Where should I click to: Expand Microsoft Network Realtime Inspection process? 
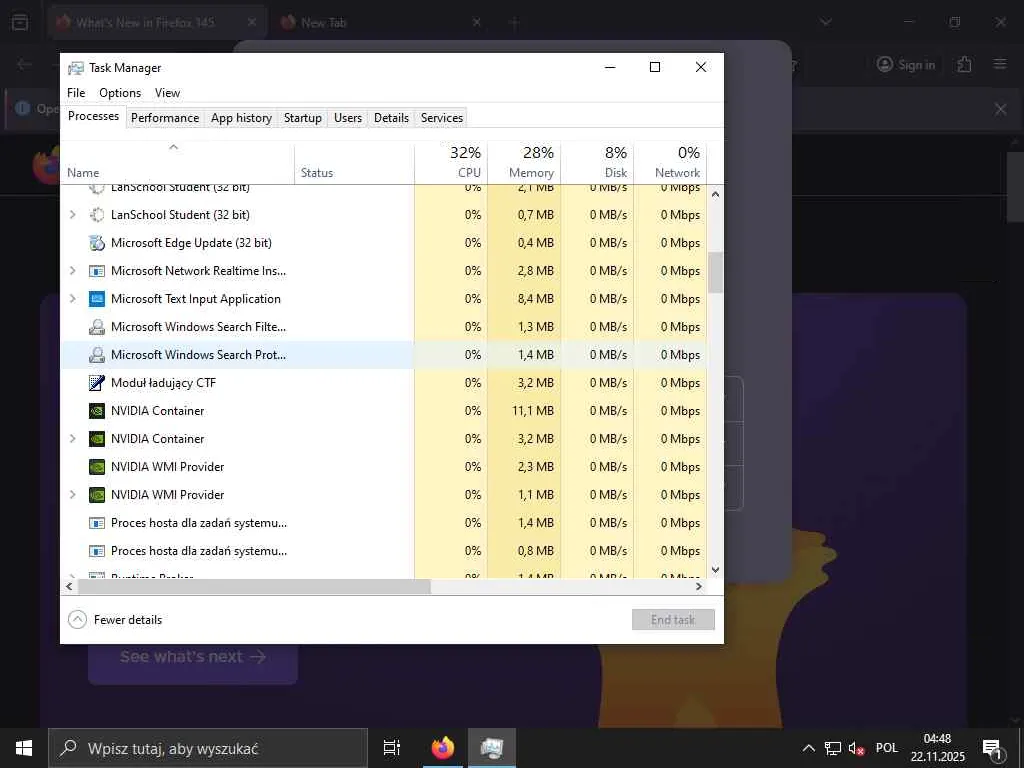(x=72, y=271)
